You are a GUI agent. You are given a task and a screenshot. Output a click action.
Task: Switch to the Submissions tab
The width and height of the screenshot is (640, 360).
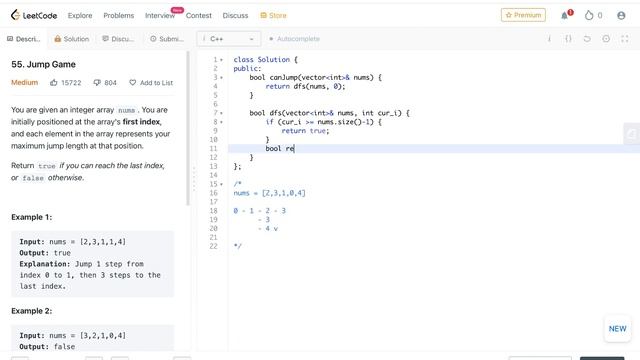click(167, 39)
